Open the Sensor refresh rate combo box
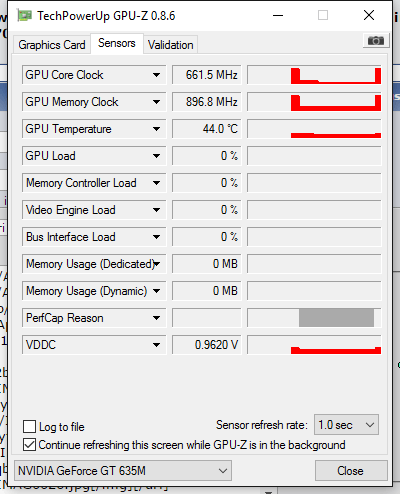 click(346, 425)
